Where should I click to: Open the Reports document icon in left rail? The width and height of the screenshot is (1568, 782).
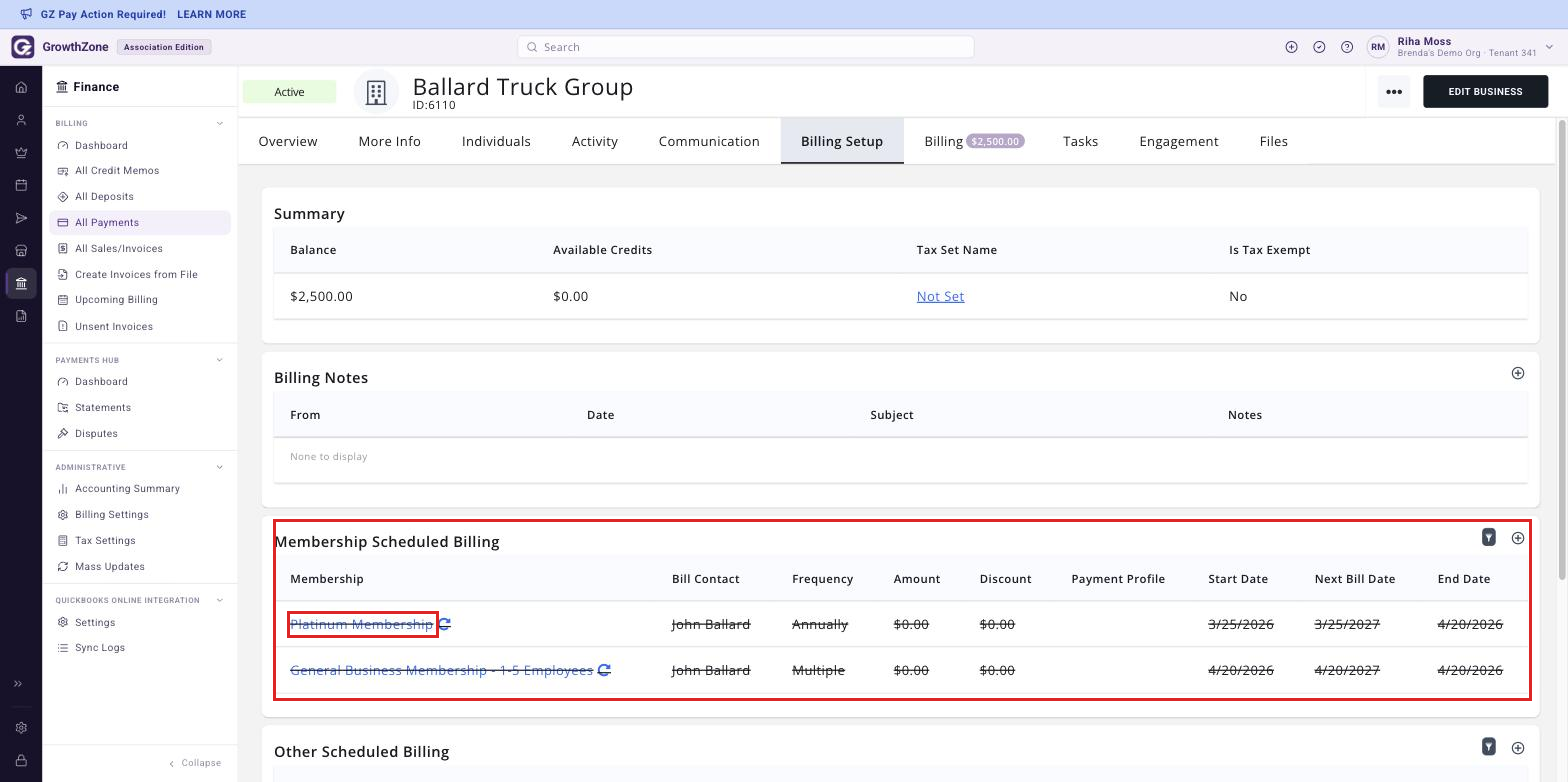click(x=21, y=316)
